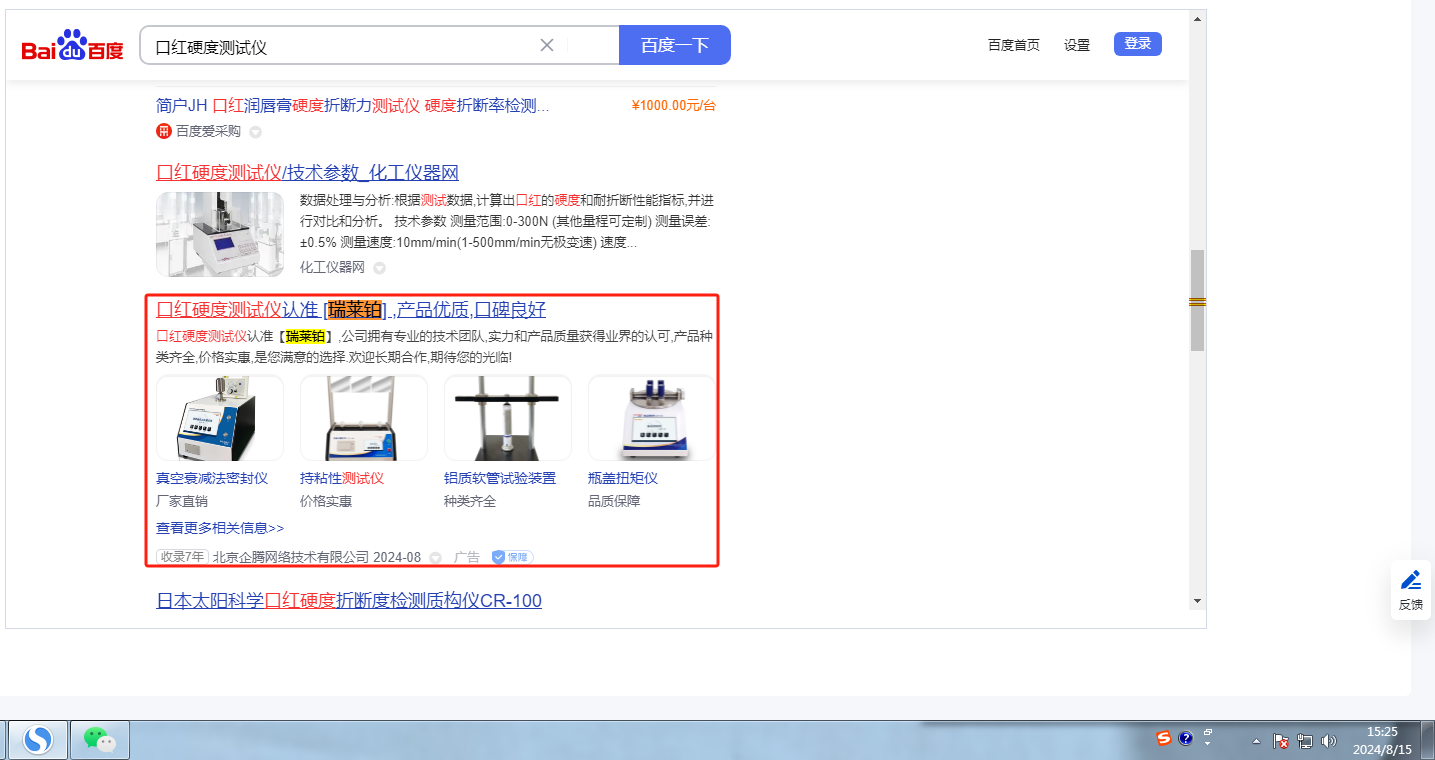Click the Sogou input method tray icon
The image size is (1435, 760).
pos(1164,739)
